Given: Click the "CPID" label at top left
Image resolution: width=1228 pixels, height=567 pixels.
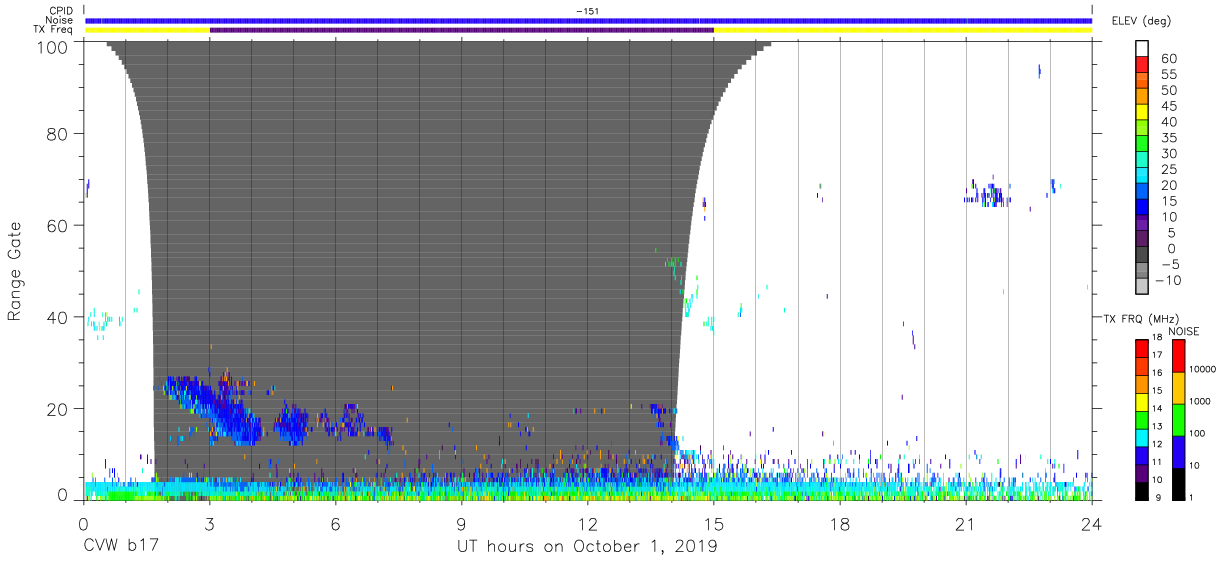Looking at the screenshot, I should point(61,11).
